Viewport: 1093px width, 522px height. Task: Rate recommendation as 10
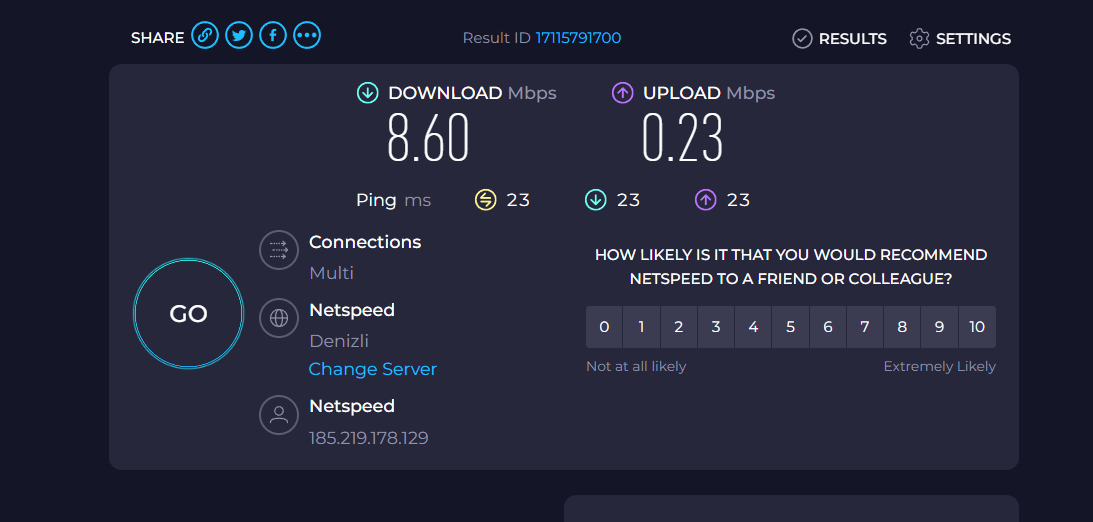point(977,327)
